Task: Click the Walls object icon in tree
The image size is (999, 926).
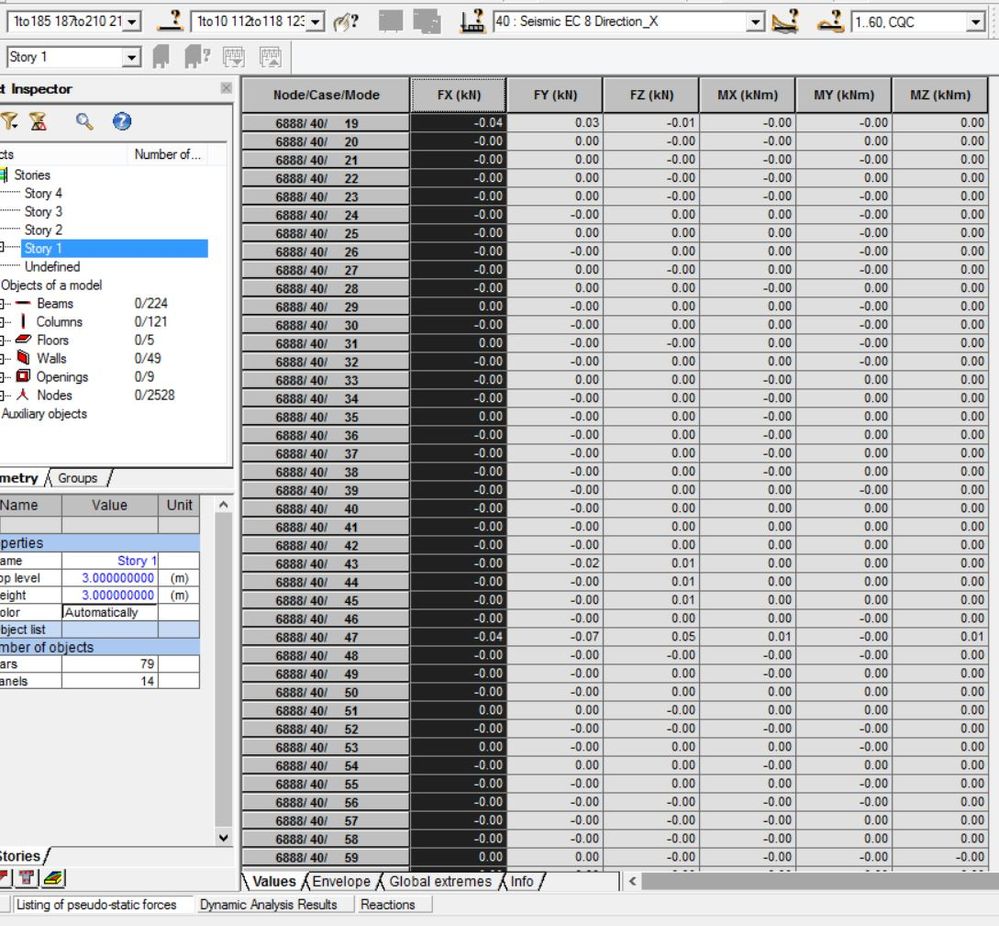Action: point(23,359)
